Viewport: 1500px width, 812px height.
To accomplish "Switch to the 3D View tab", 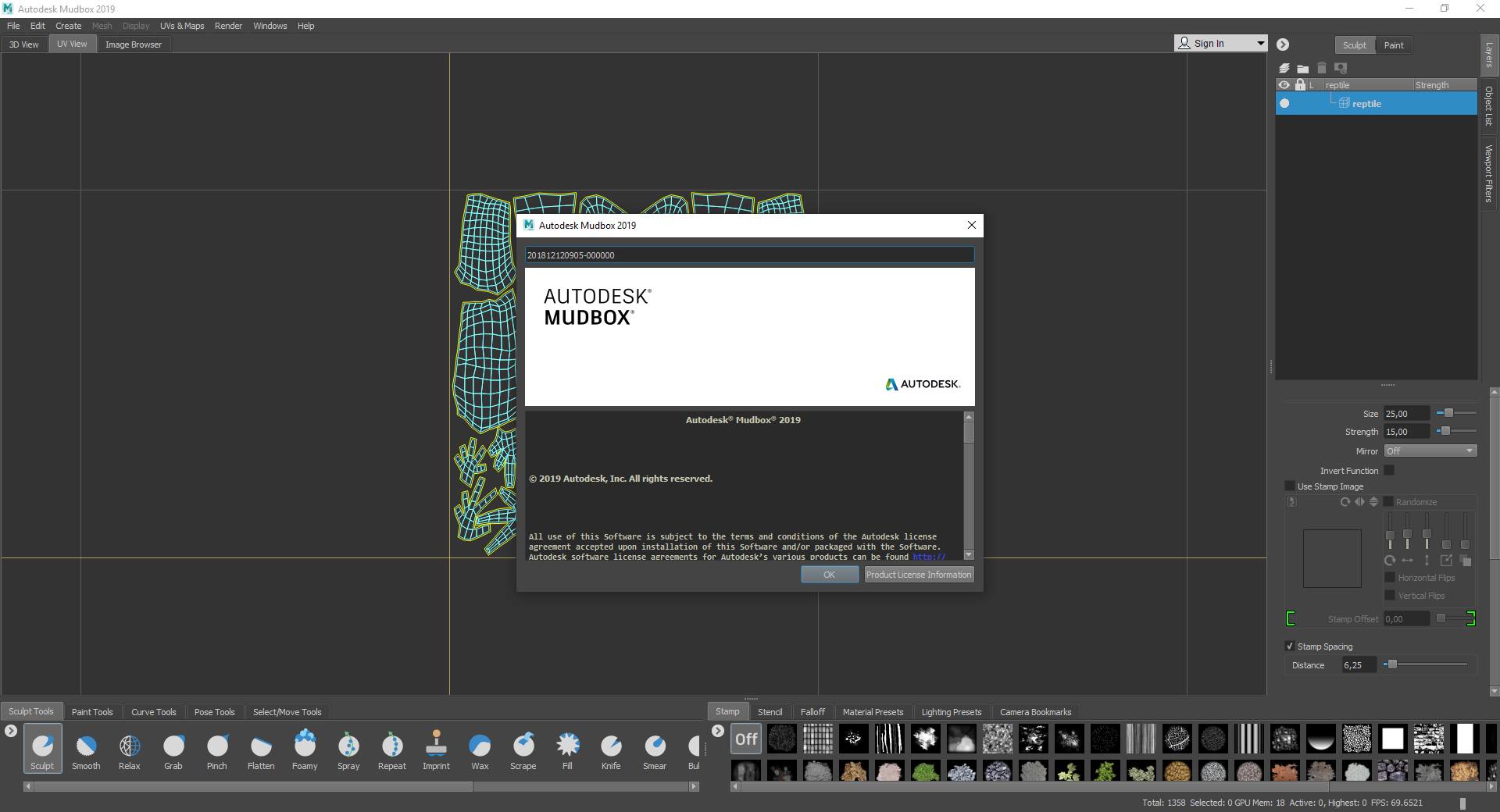I will [x=23, y=45].
